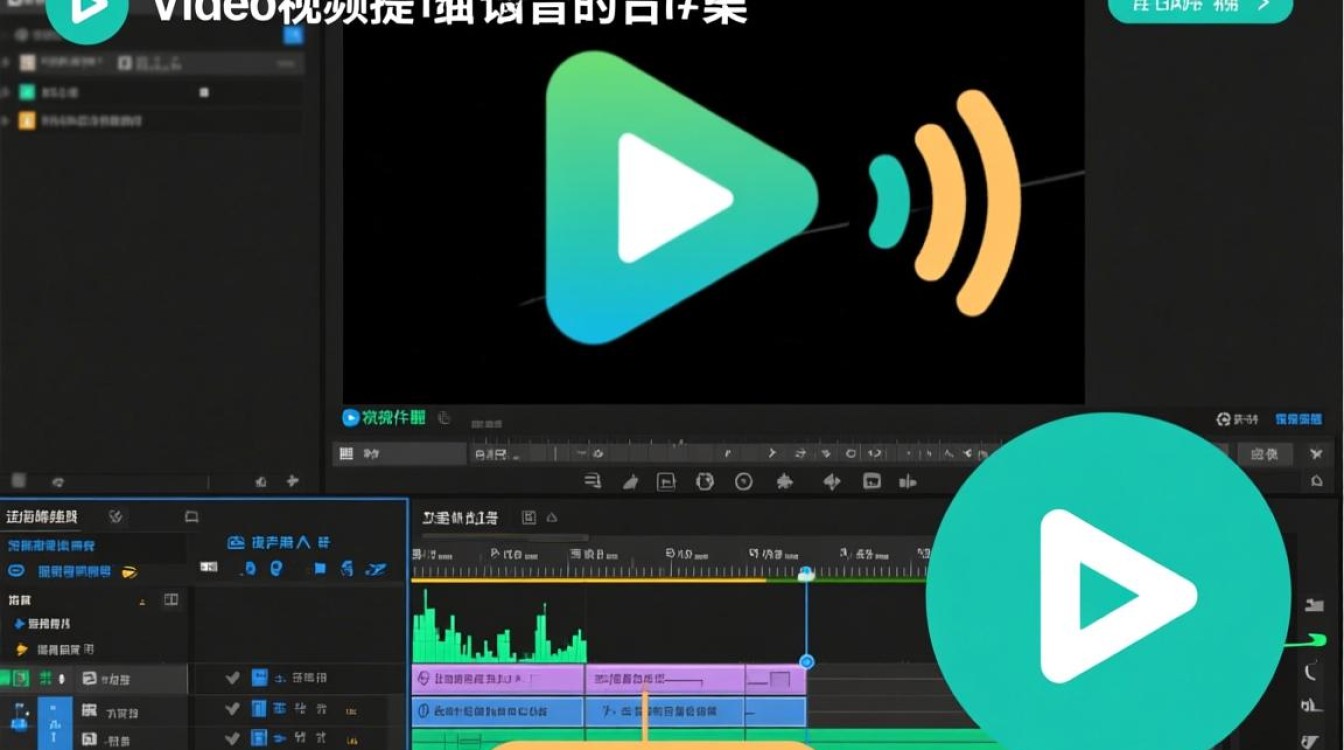The image size is (1344, 750).
Task: Select the list item with the blue arrow icon
Action: click(x=42, y=624)
